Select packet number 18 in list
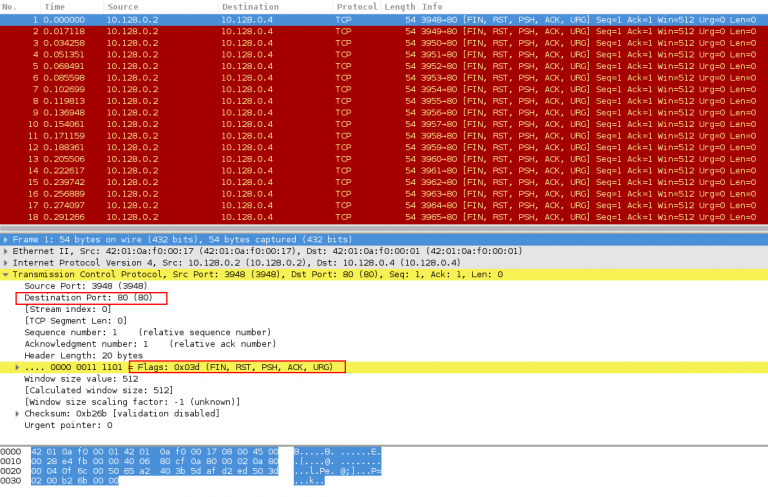Image resolution: width=768 pixels, height=497 pixels. [x=300, y=216]
